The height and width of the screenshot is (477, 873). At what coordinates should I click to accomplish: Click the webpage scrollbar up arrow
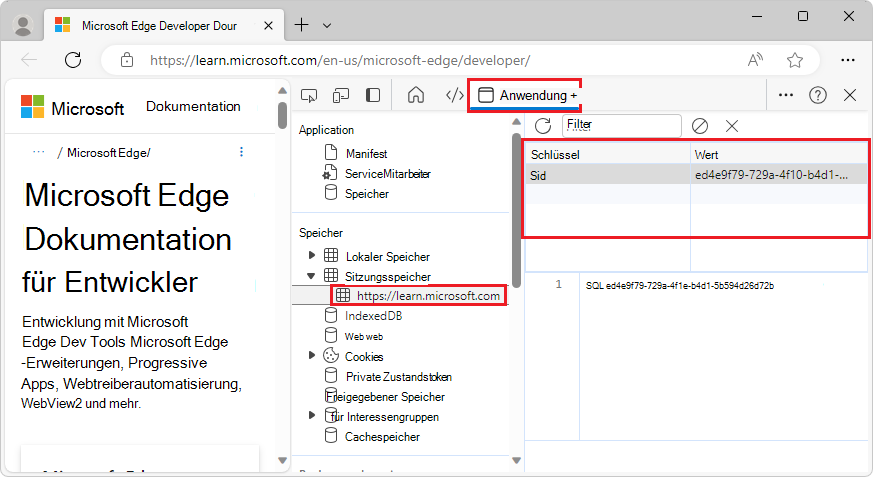click(x=282, y=91)
